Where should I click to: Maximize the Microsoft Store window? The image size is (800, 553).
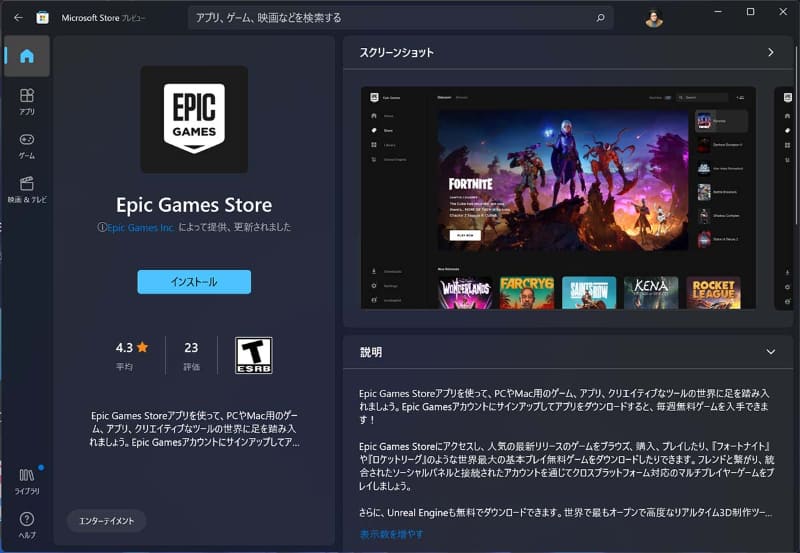pyautogui.click(x=751, y=11)
